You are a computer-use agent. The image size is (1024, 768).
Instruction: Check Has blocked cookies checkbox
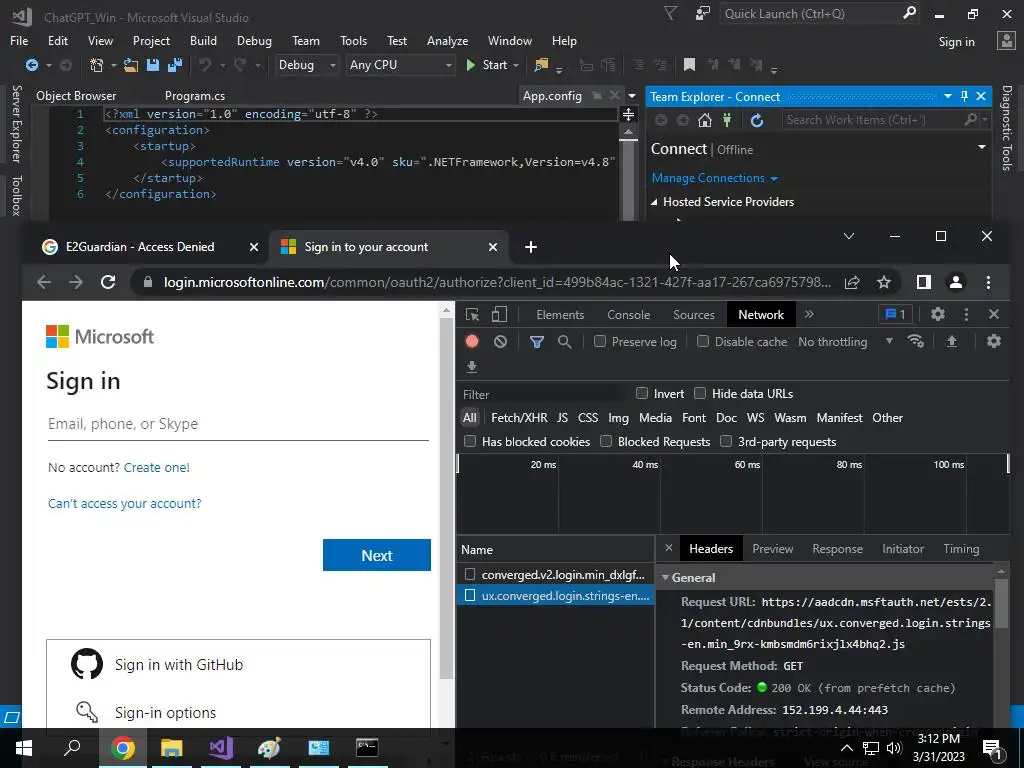[x=470, y=441]
